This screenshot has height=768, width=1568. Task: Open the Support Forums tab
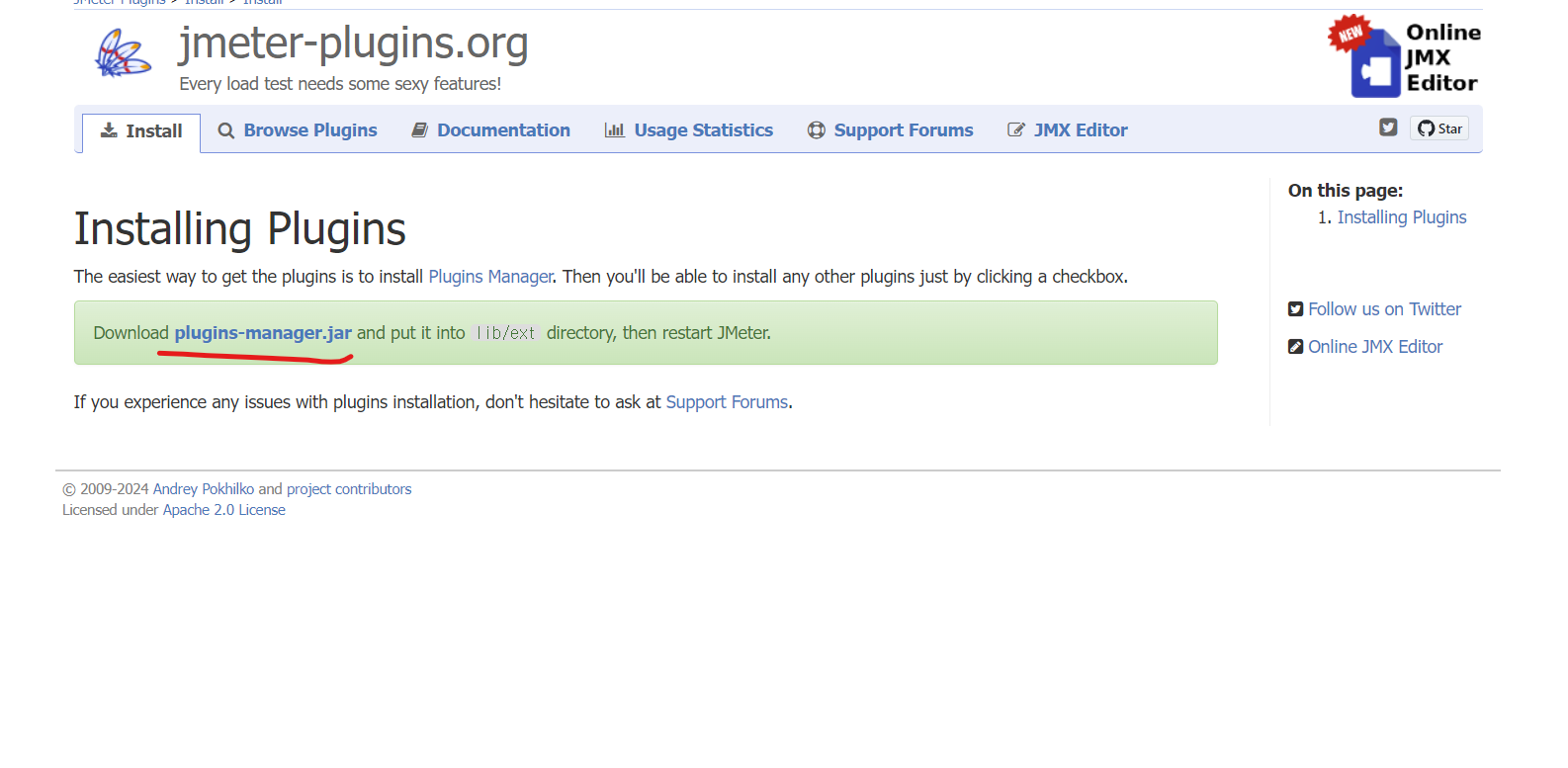click(x=891, y=130)
